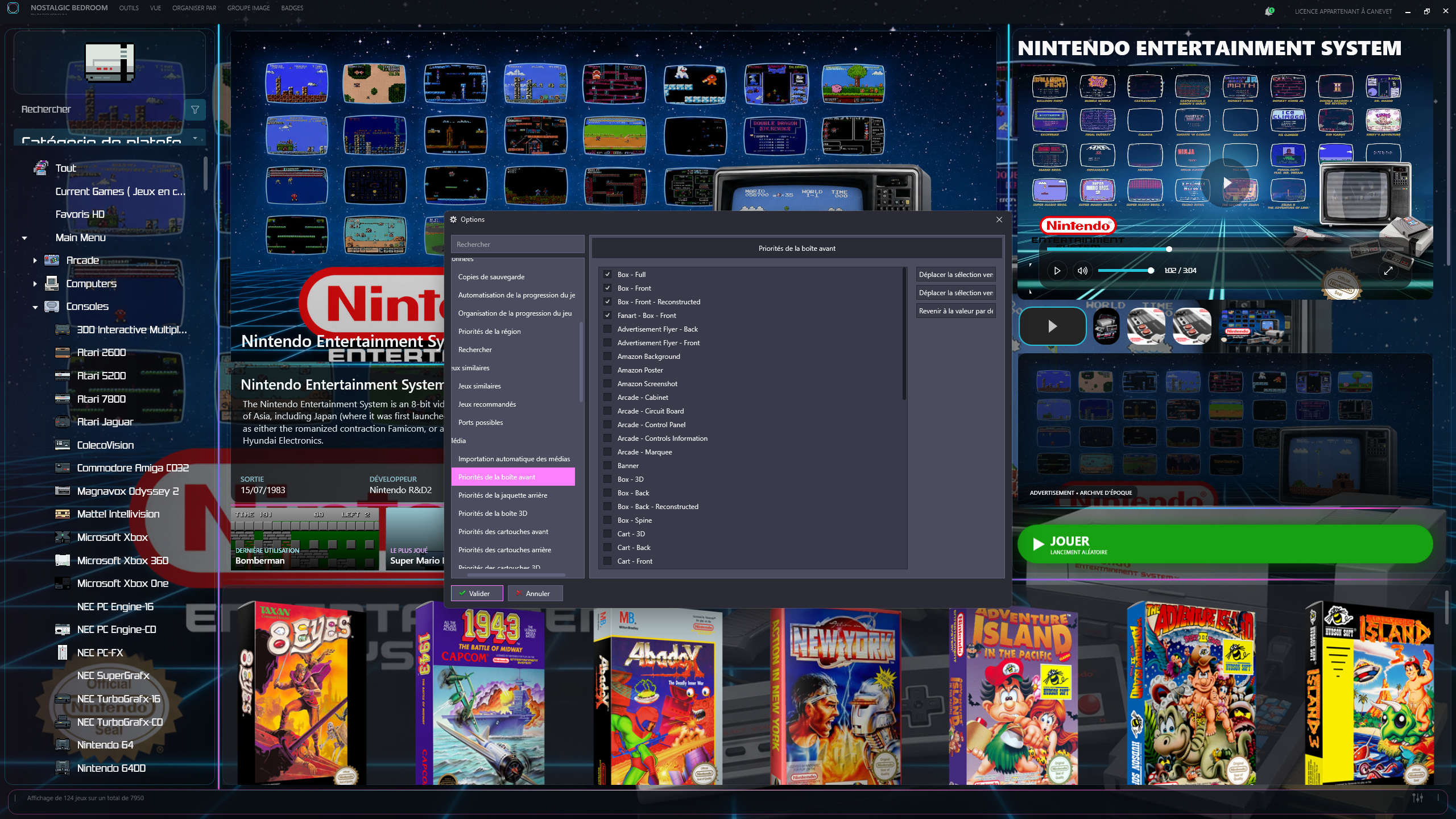The width and height of the screenshot is (1456, 819).
Task: Mute the video with the speaker icon
Action: click(1082, 271)
